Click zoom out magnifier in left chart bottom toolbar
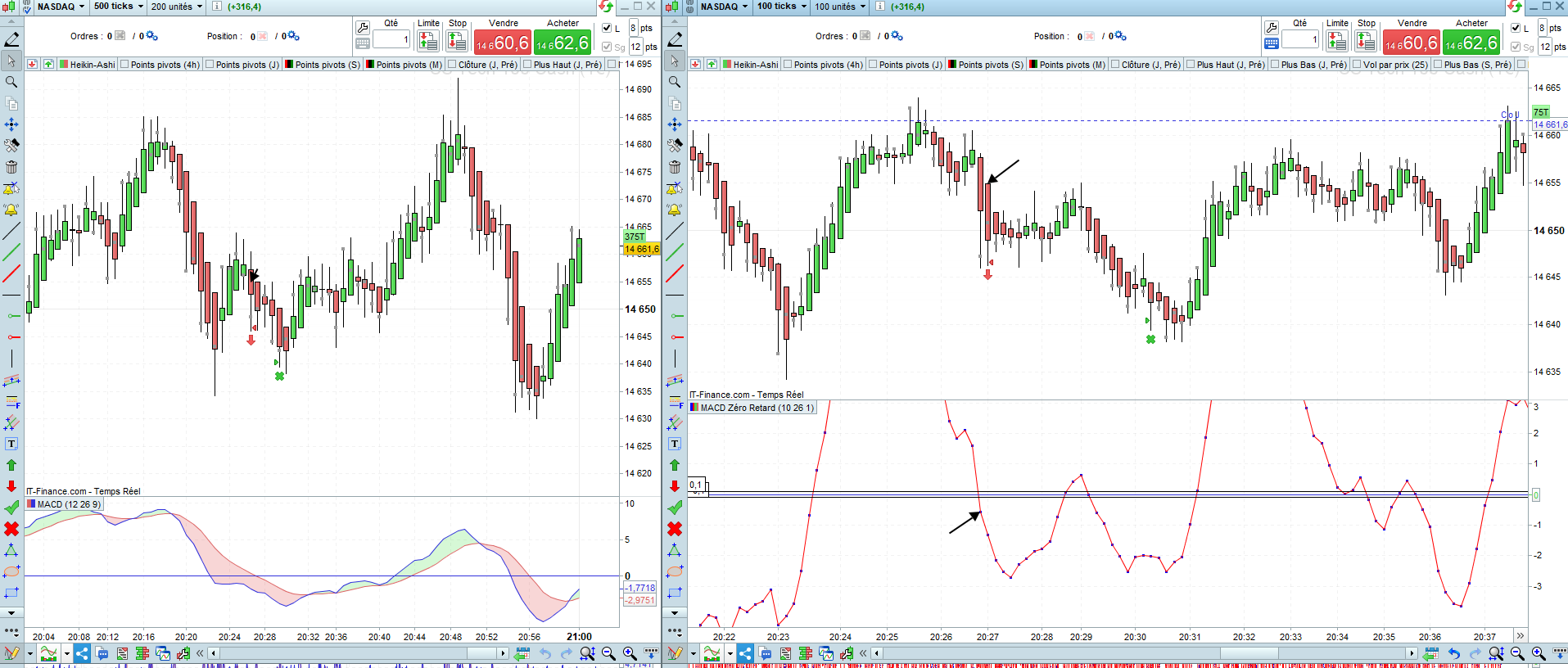Image resolution: width=1568 pixels, height=668 pixels. [608, 653]
